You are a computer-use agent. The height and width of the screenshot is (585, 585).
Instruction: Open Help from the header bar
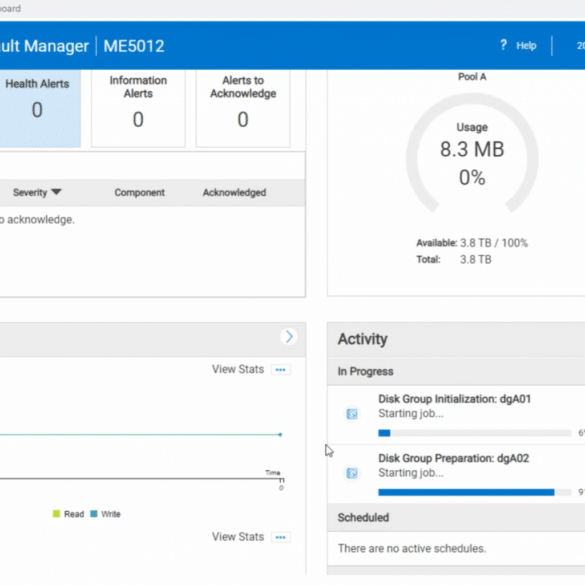point(526,46)
